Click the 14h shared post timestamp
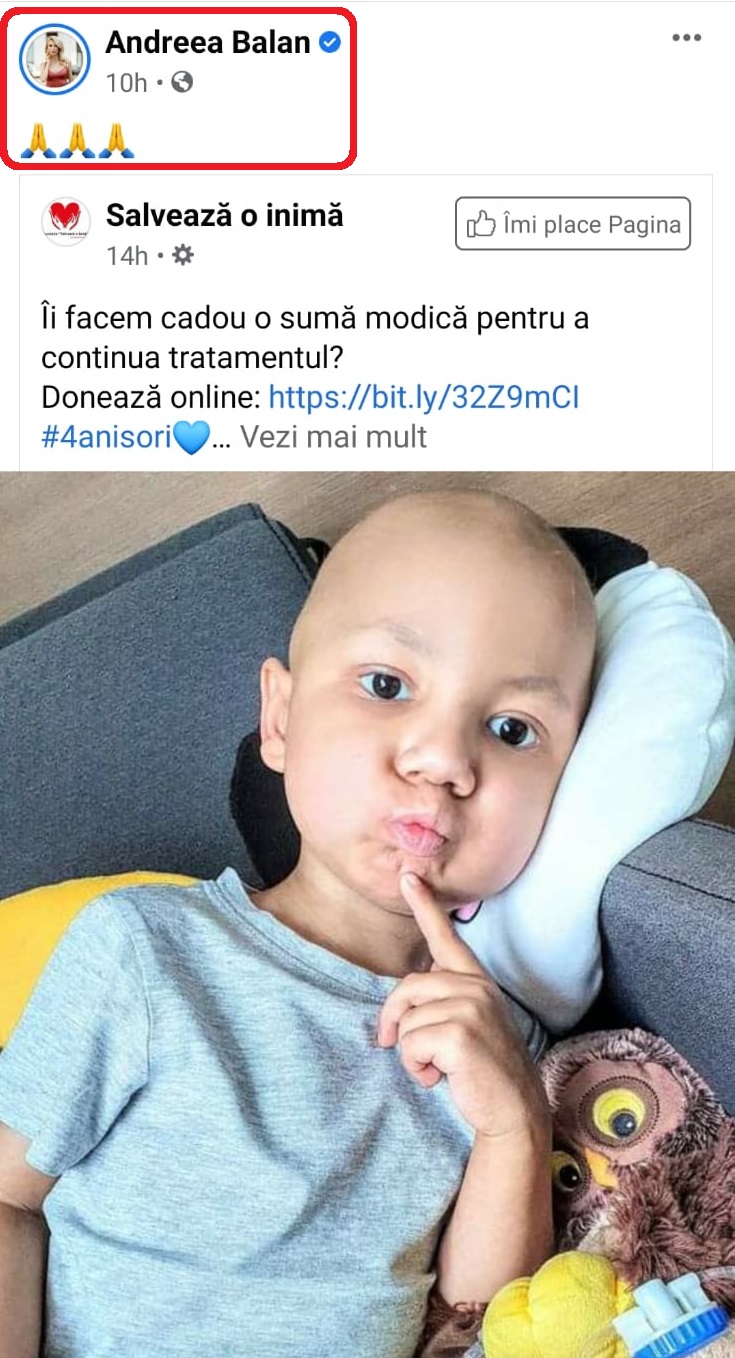Viewport: 735px width, 1358px height. pos(127,256)
